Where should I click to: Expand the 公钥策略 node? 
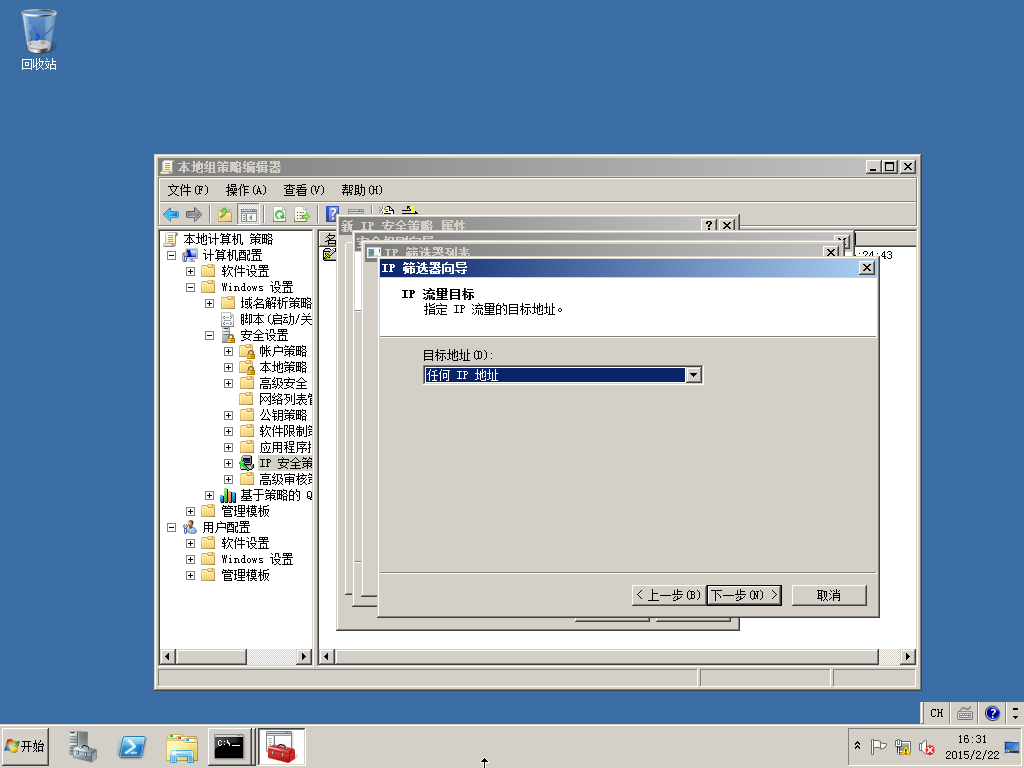[228, 415]
